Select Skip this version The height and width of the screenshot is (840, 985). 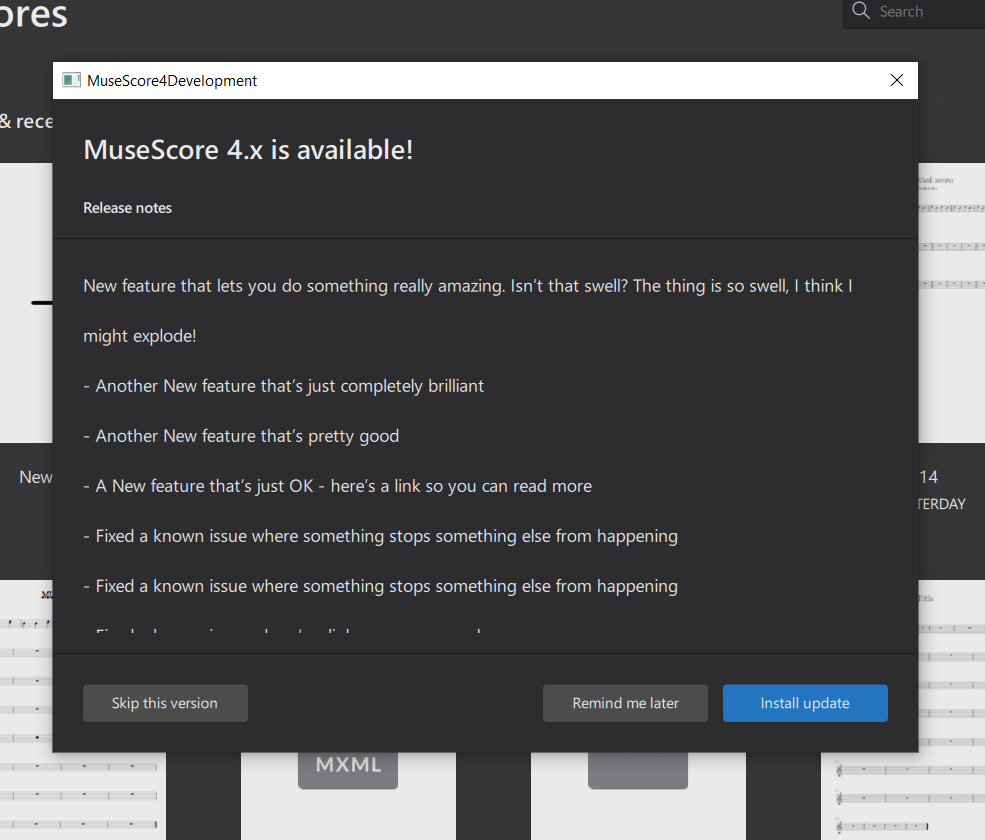coord(165,703)
